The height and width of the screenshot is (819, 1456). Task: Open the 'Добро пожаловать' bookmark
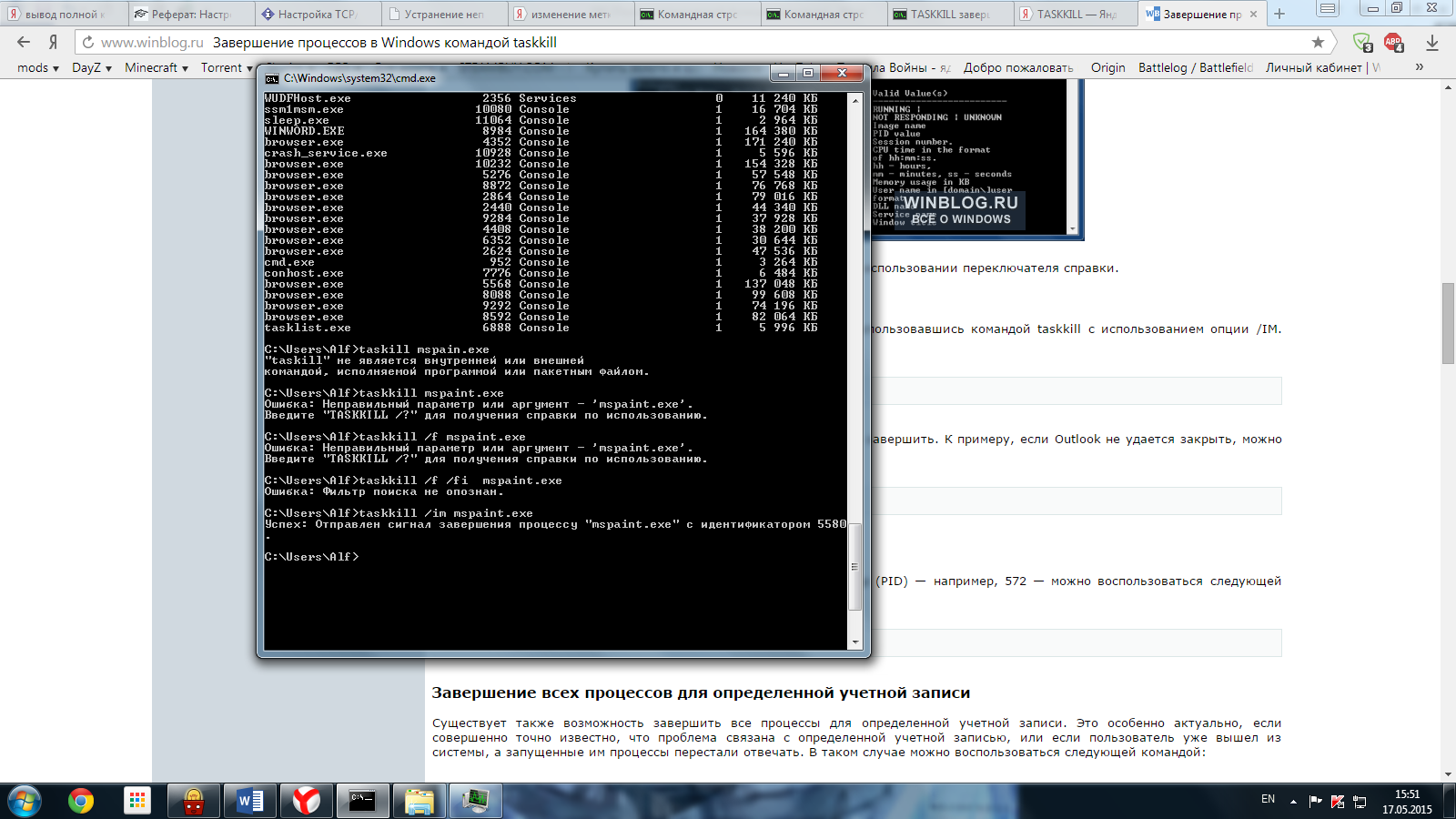pos(1018,67)
